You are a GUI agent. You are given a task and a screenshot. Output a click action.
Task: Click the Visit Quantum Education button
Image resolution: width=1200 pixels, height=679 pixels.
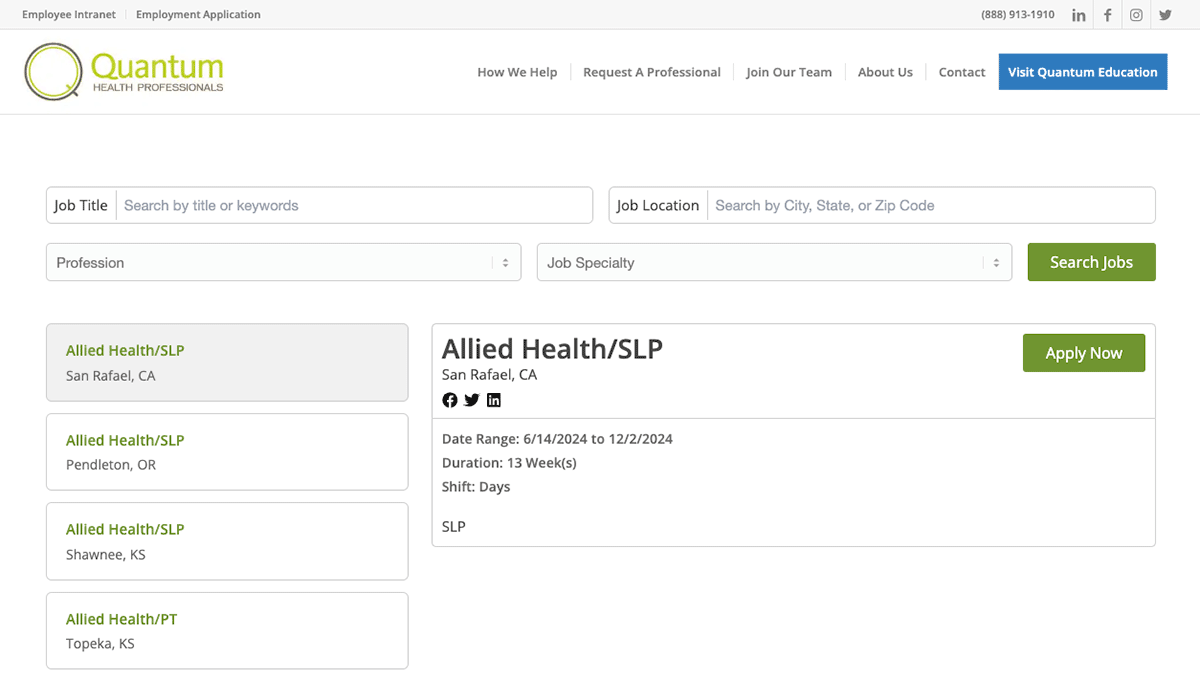click(x=1082, y=72)
